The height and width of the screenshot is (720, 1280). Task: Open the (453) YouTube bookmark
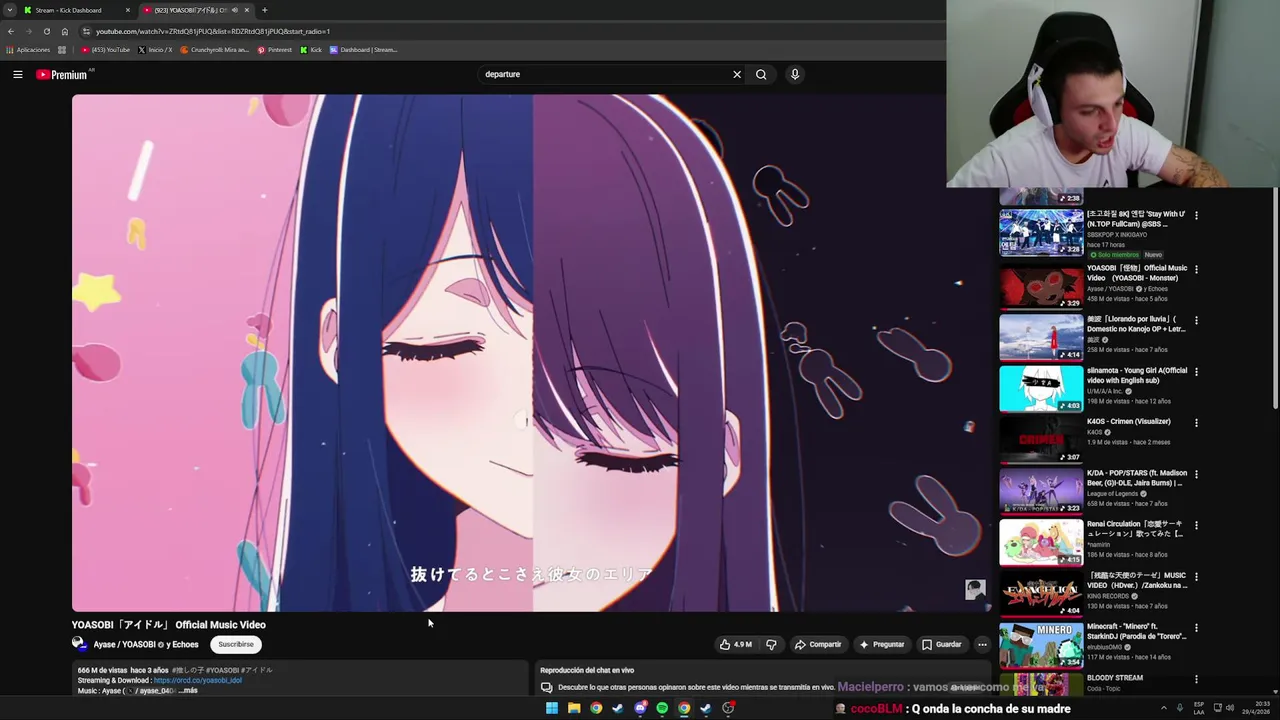coord(106,50)
